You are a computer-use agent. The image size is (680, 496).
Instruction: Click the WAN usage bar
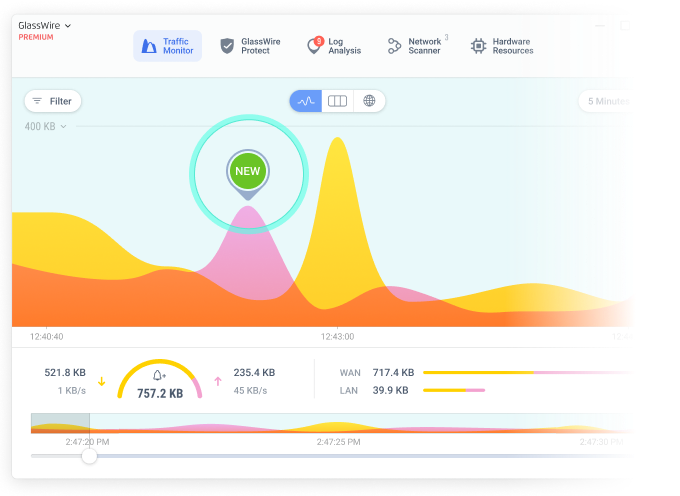point(528,372)
